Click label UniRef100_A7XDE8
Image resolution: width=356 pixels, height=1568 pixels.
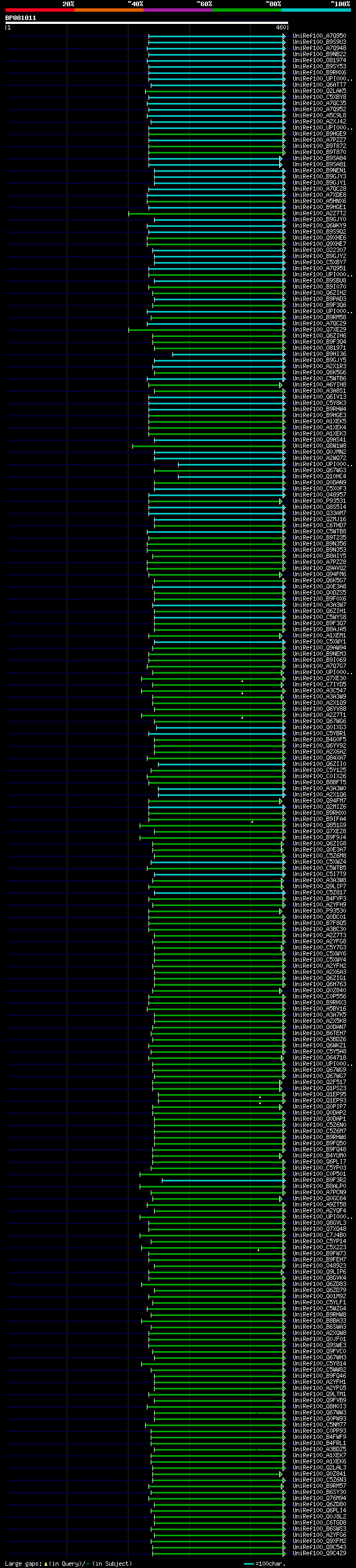click(x=319, y=195)
